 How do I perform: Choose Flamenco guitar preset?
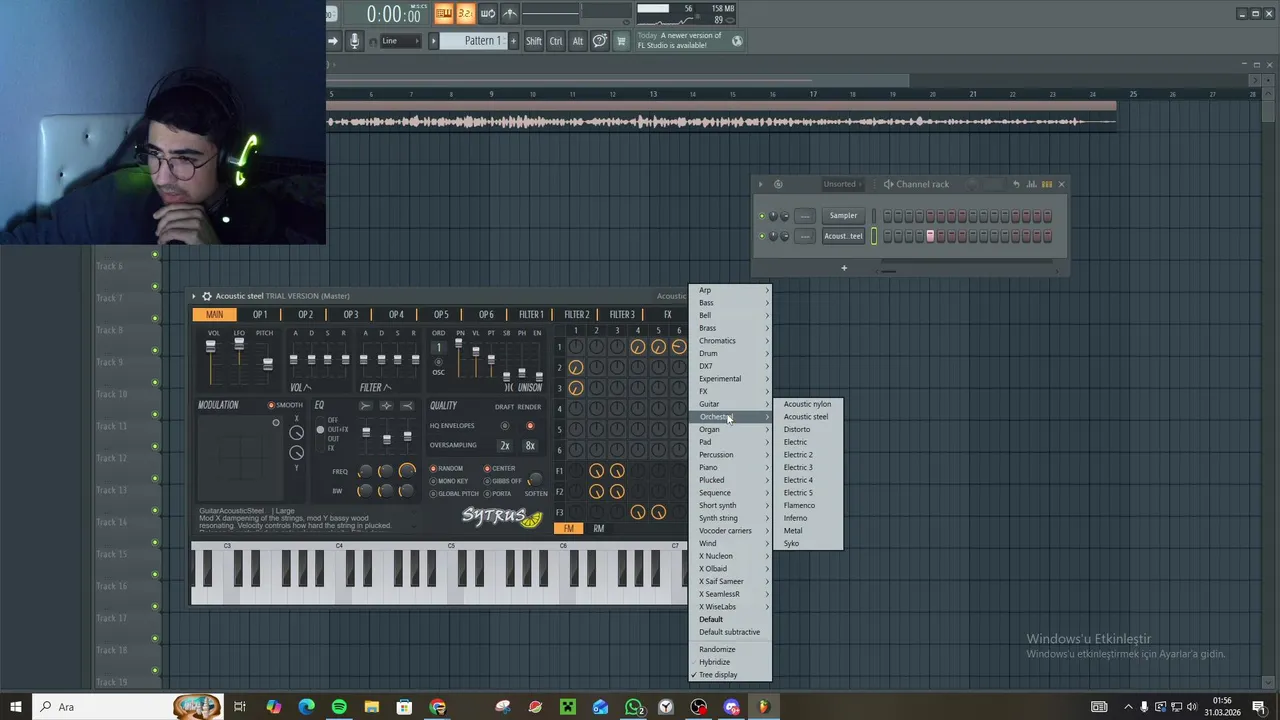pyautogui.click(x=807, y=505)
